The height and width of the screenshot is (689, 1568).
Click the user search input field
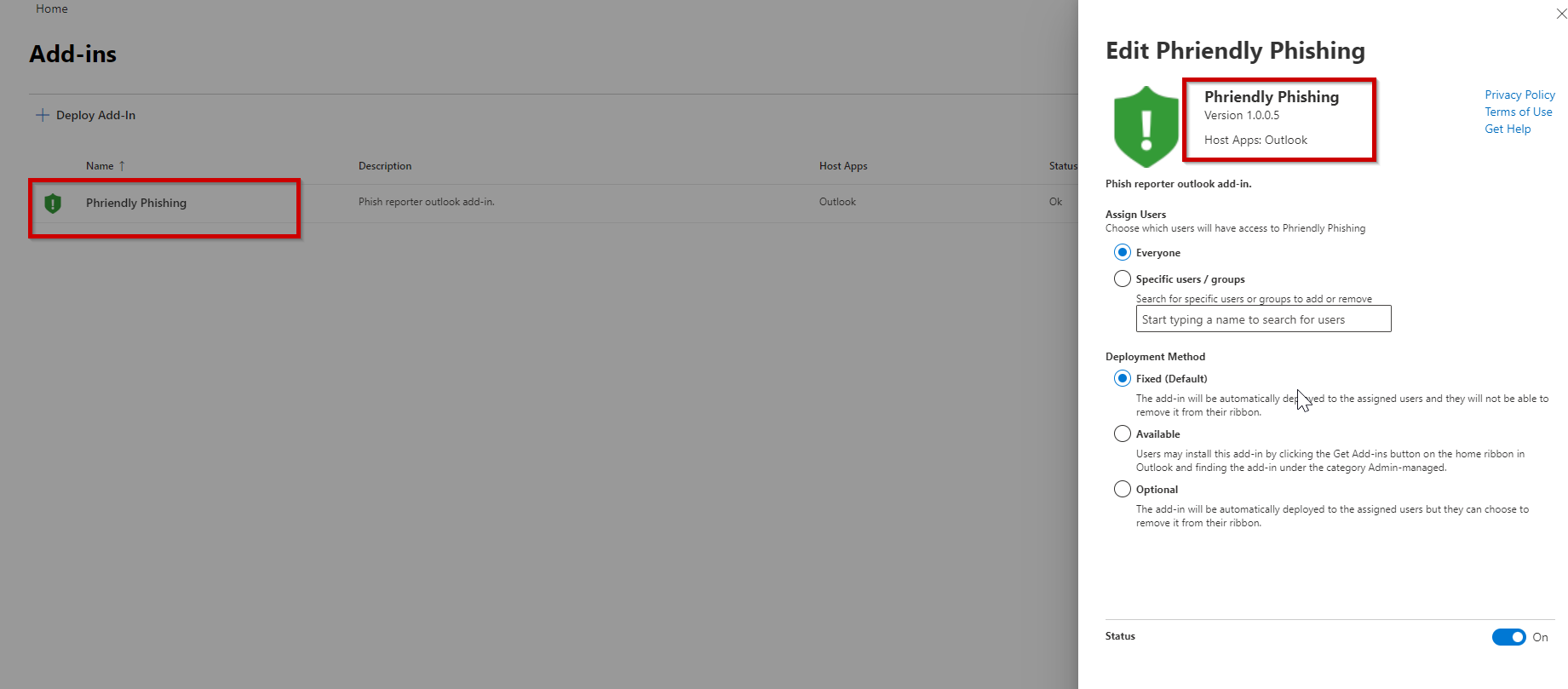pos(1263,319)
